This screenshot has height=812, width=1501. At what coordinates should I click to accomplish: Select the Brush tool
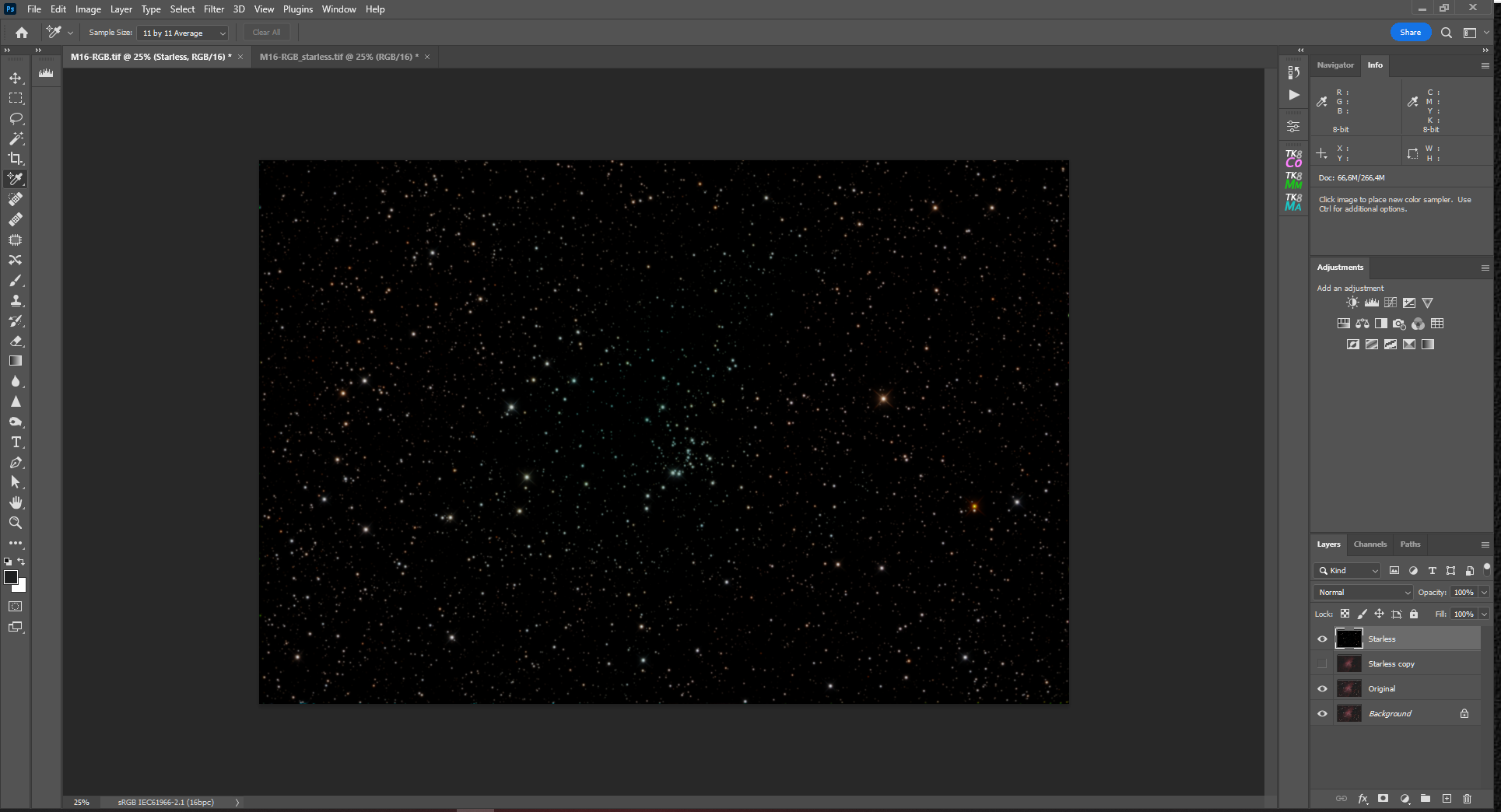pos(16,280)
